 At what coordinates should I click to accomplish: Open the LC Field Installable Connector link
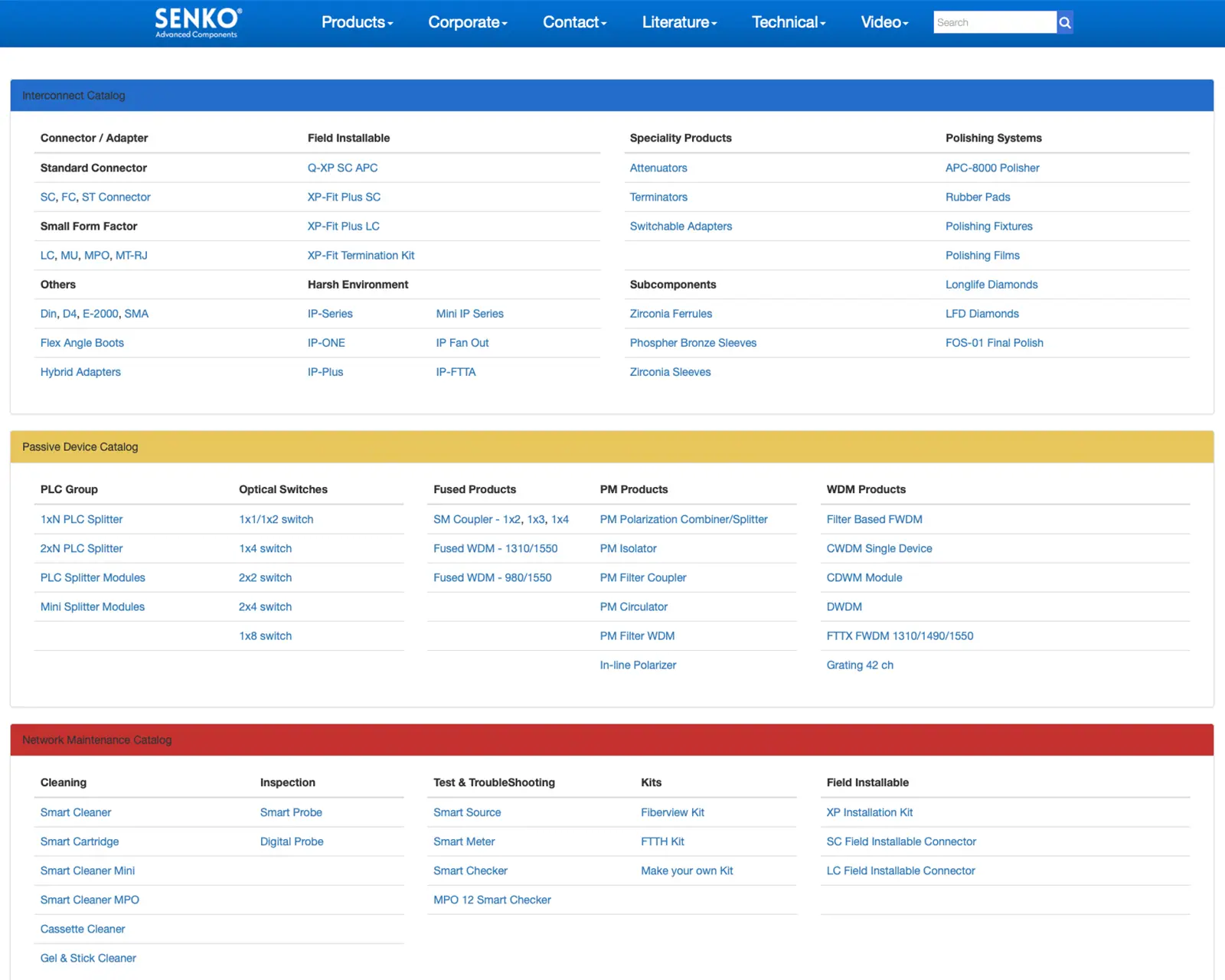point(901,871)
